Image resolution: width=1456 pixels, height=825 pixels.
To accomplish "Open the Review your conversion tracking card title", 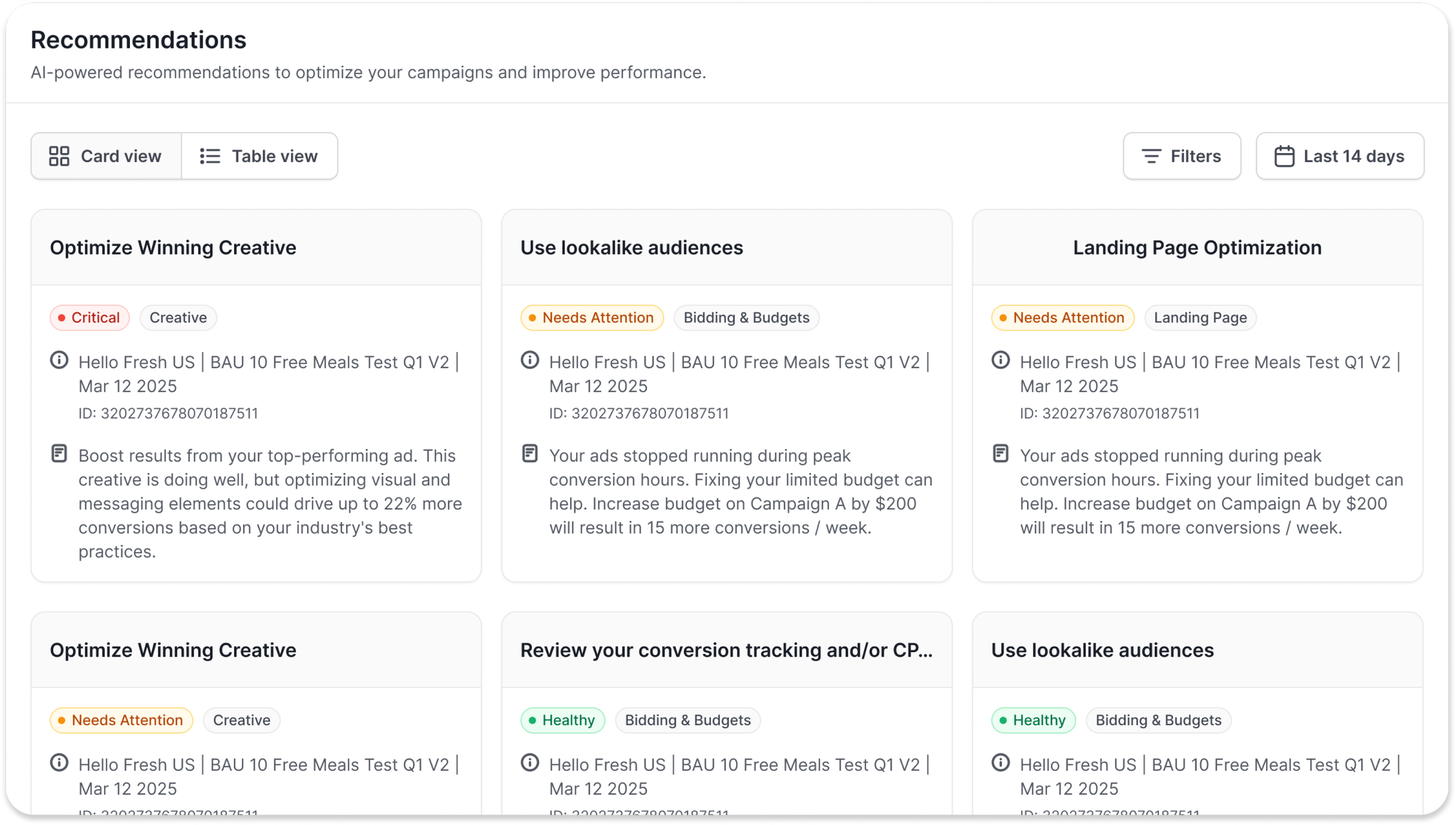I will pyautogui.click(x=726, y=650).
